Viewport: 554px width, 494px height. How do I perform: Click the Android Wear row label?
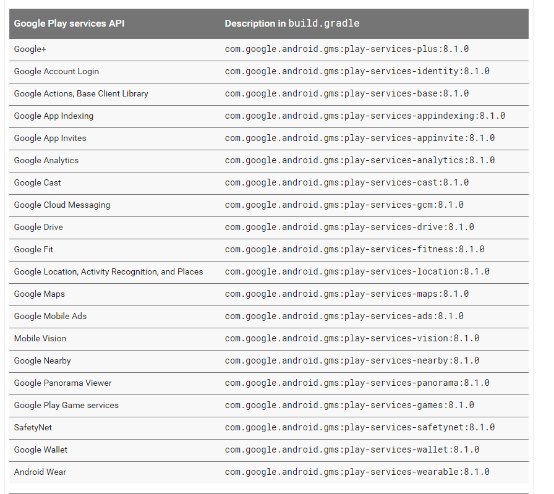40,472
